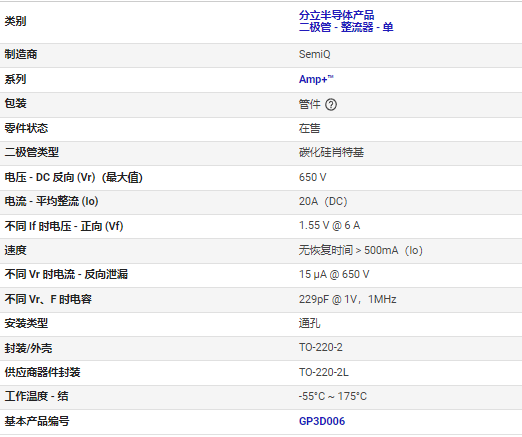Click the TO-220-2L supplier package value
This screenshot has width=522, height=437.
(324, 372)
